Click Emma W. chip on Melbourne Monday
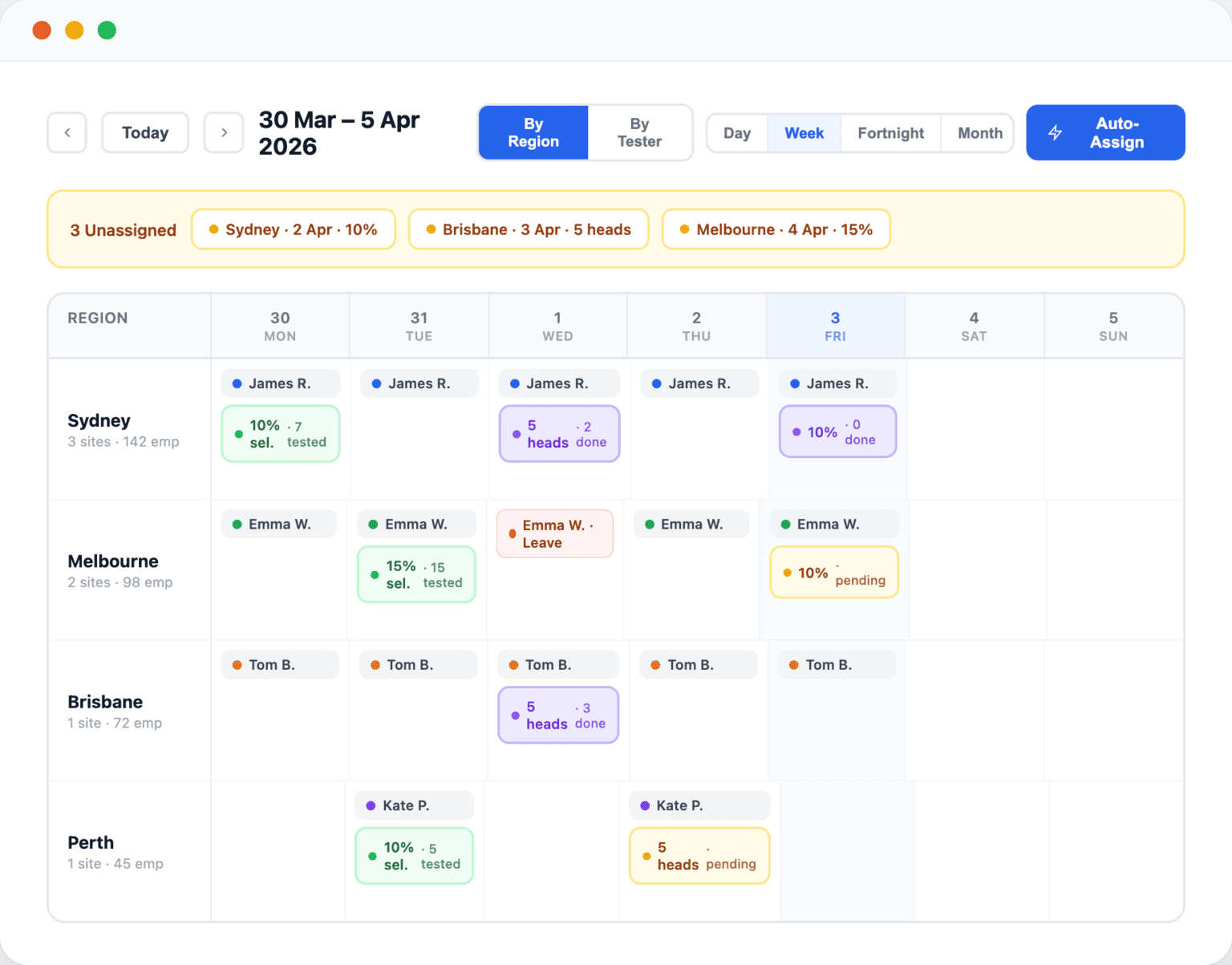This screenshot has height=965, width=1232. (x=279, y=524)
